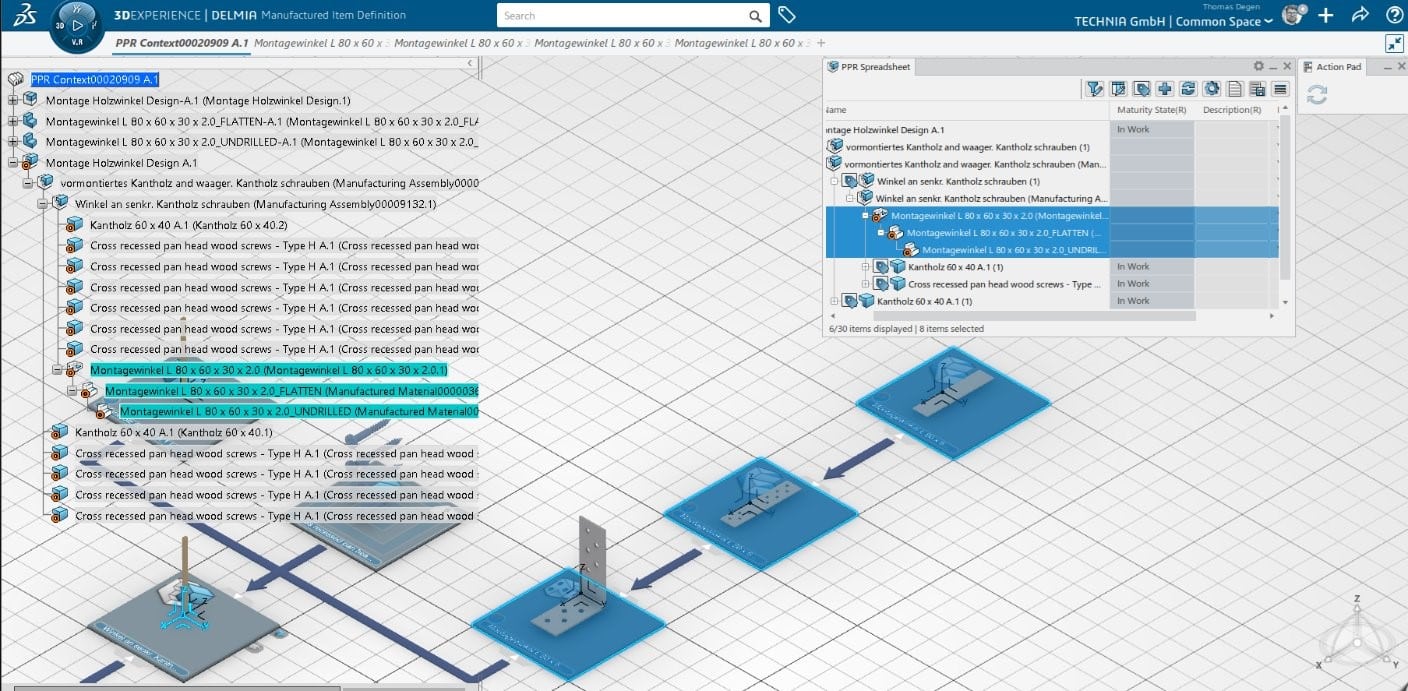Click the plus Add icon in top bar
1408x691 pixels.
coord(1326,15)
